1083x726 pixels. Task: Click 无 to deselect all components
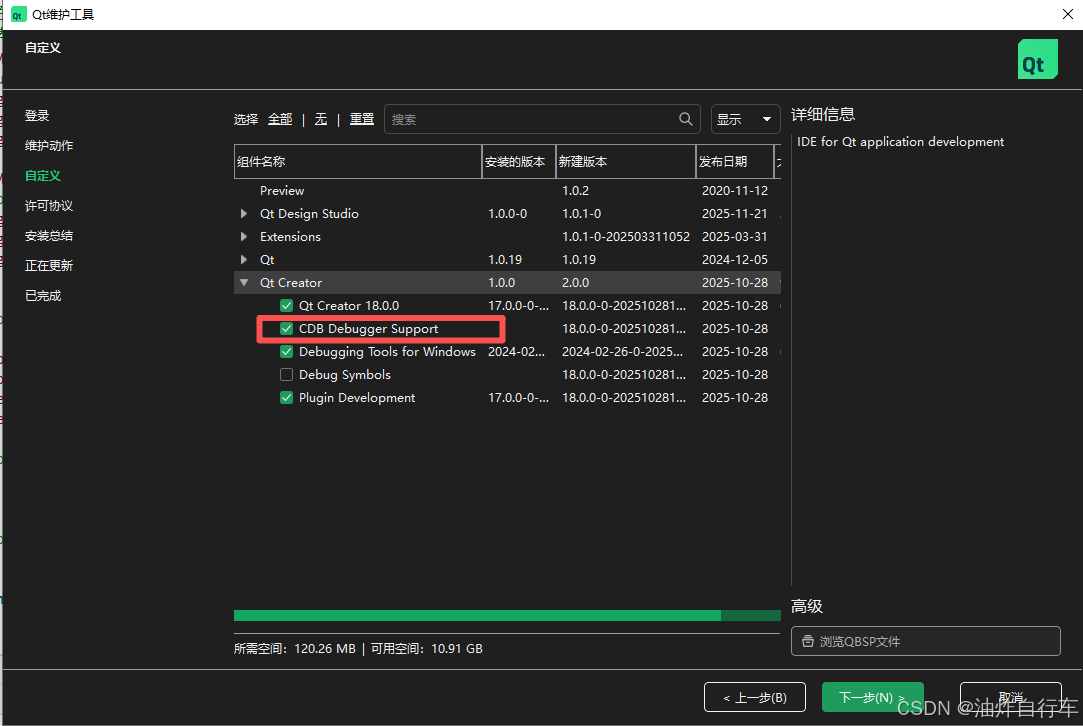(320, 119)
